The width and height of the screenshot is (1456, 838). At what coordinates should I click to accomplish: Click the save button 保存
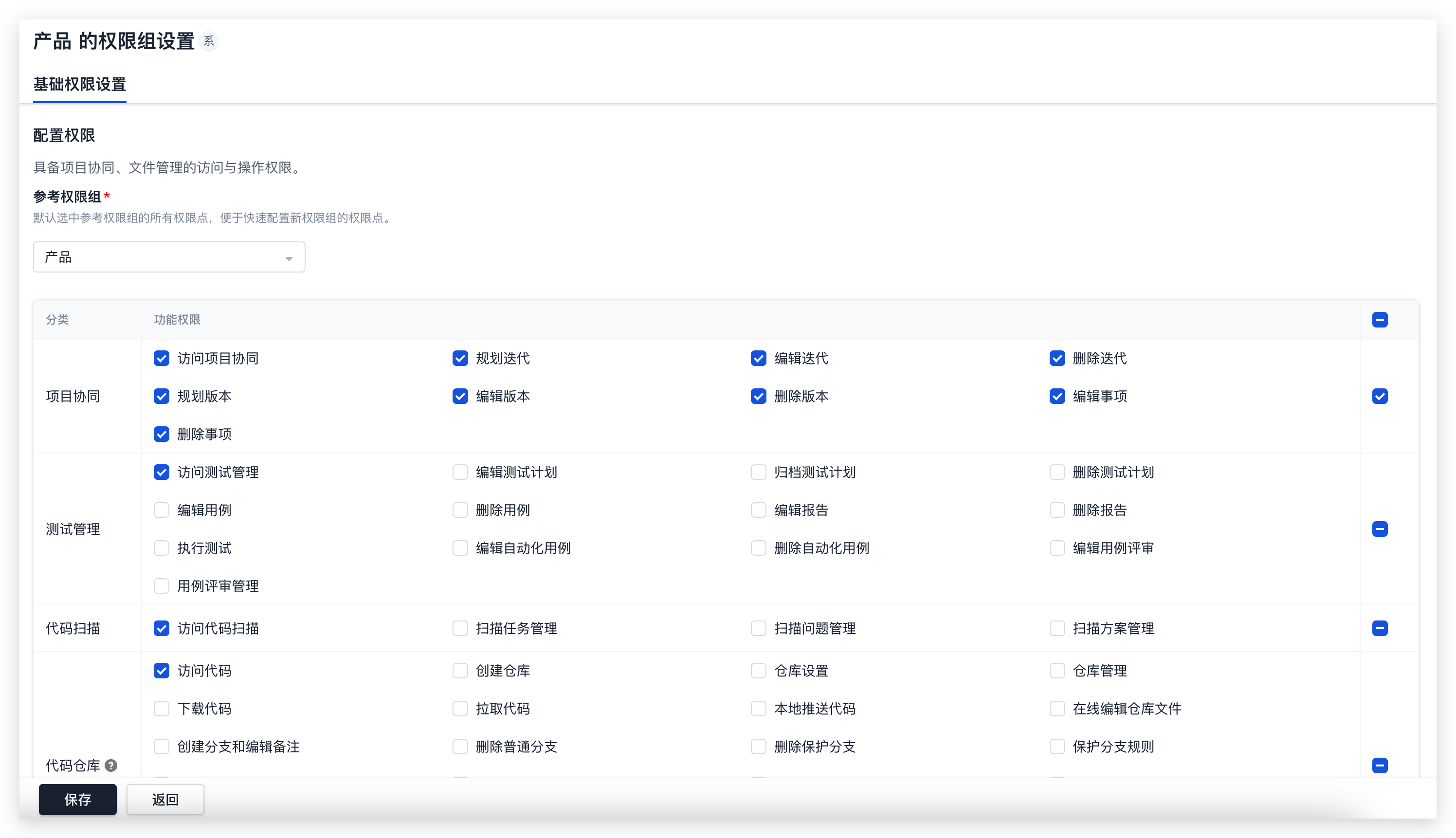78,800
